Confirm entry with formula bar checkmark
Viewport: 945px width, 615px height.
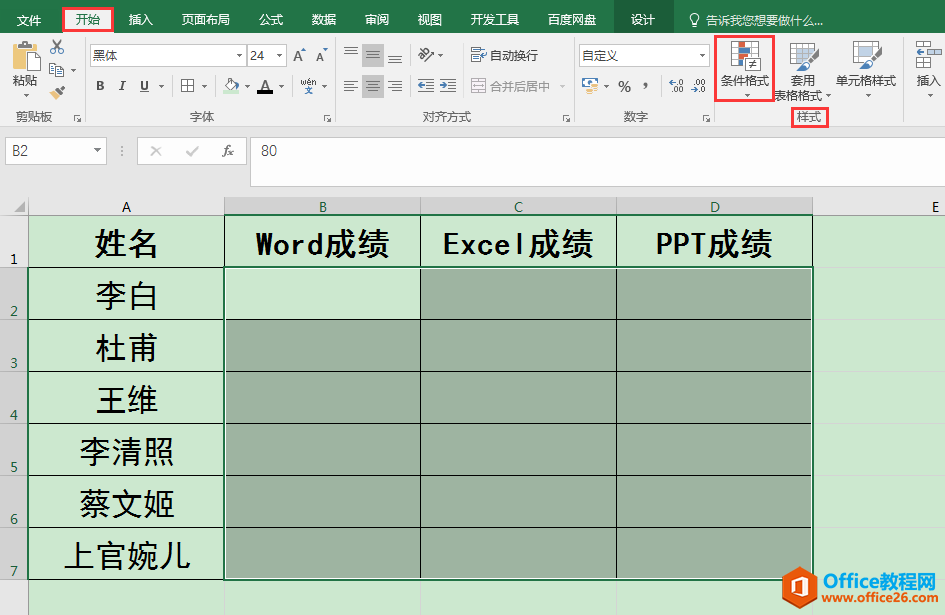pos(192,151)
